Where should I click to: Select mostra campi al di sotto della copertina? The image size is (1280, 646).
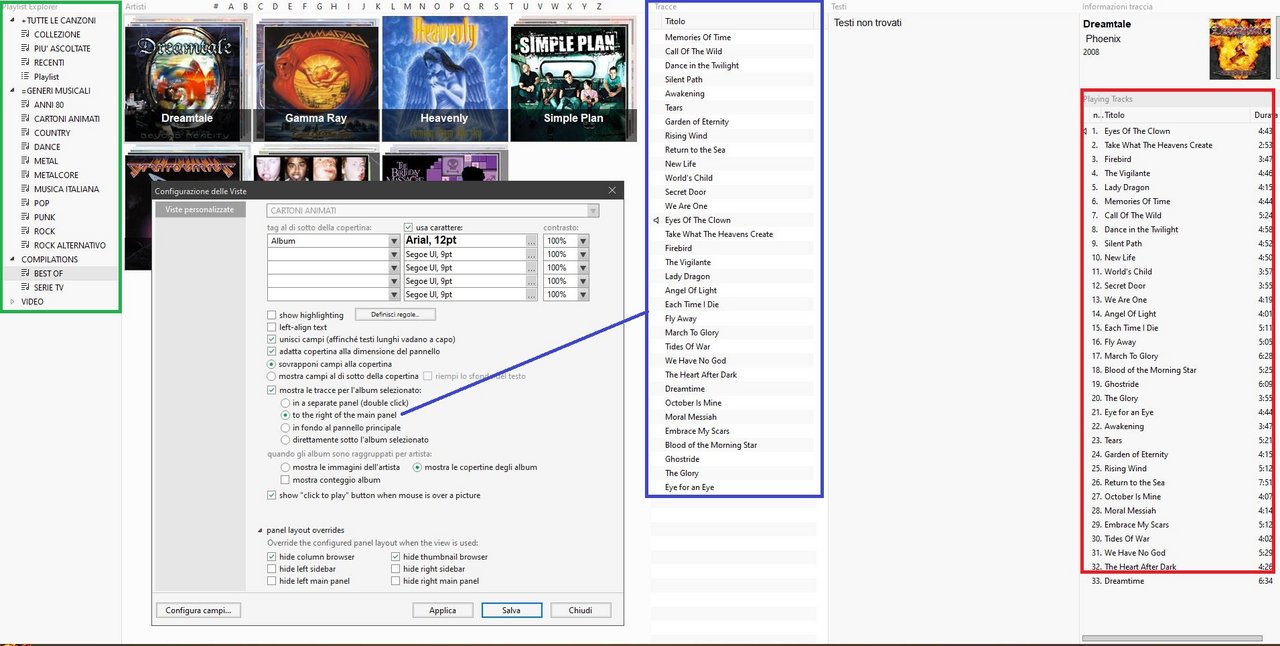coord(272,376)
